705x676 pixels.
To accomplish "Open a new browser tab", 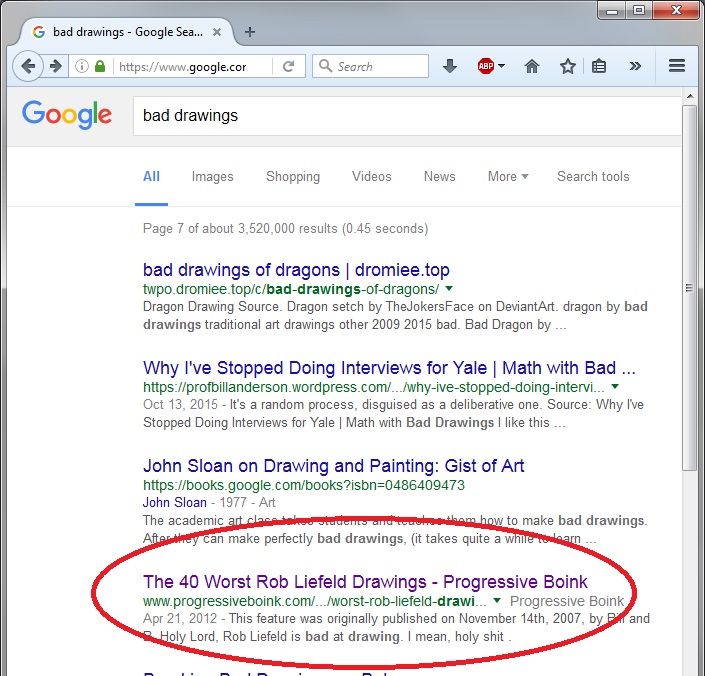I will coord(250,31).
